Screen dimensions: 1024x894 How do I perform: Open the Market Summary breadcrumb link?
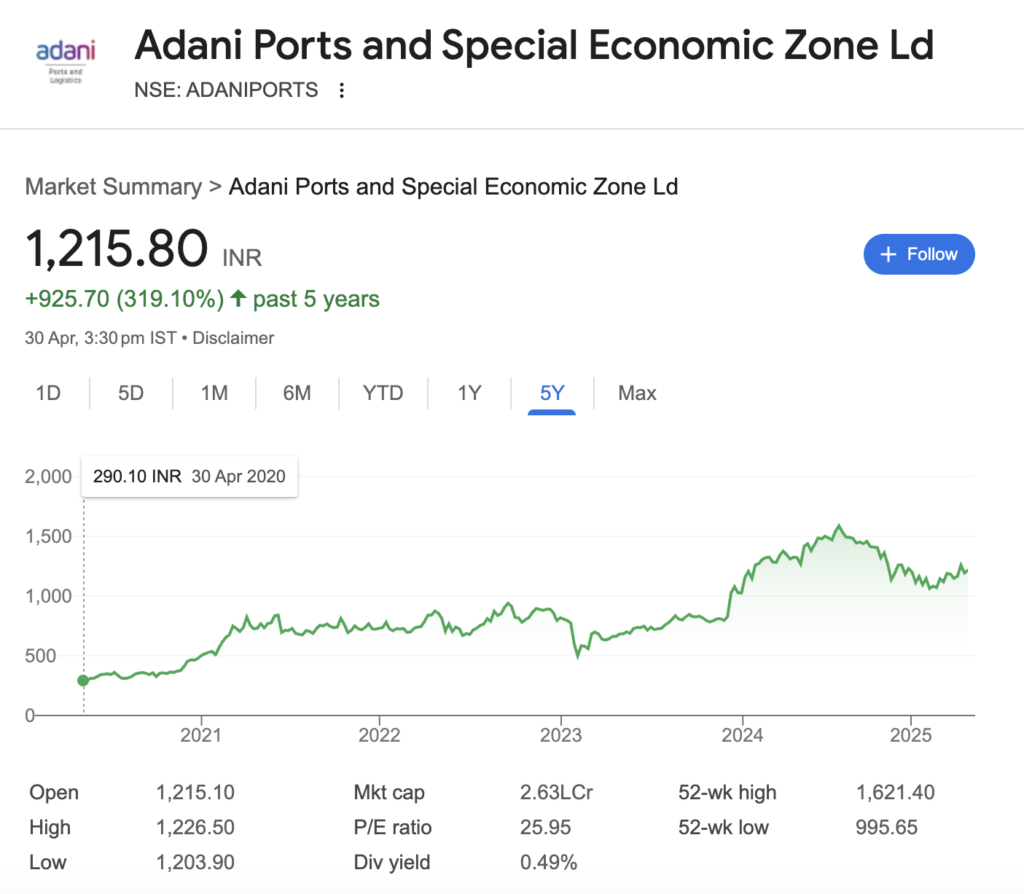114,187
